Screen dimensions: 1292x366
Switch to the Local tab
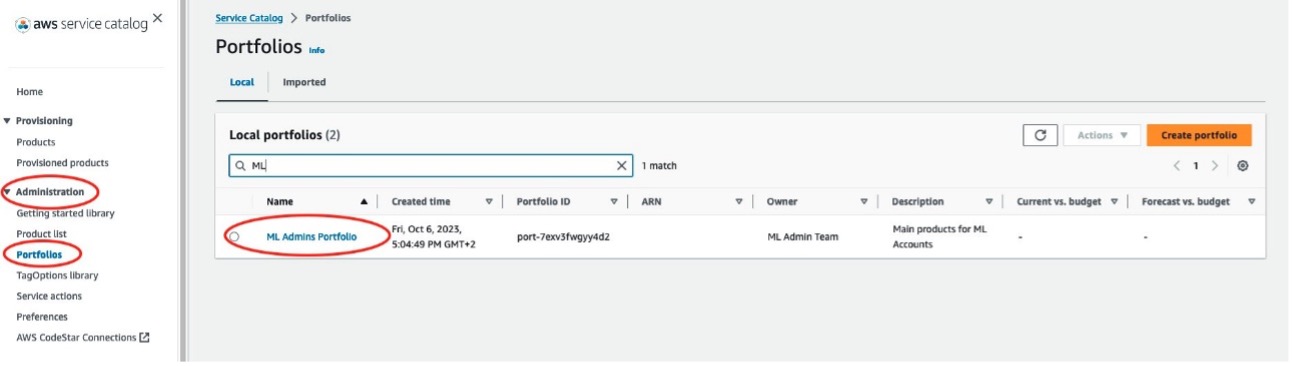(x=242, y=82)
